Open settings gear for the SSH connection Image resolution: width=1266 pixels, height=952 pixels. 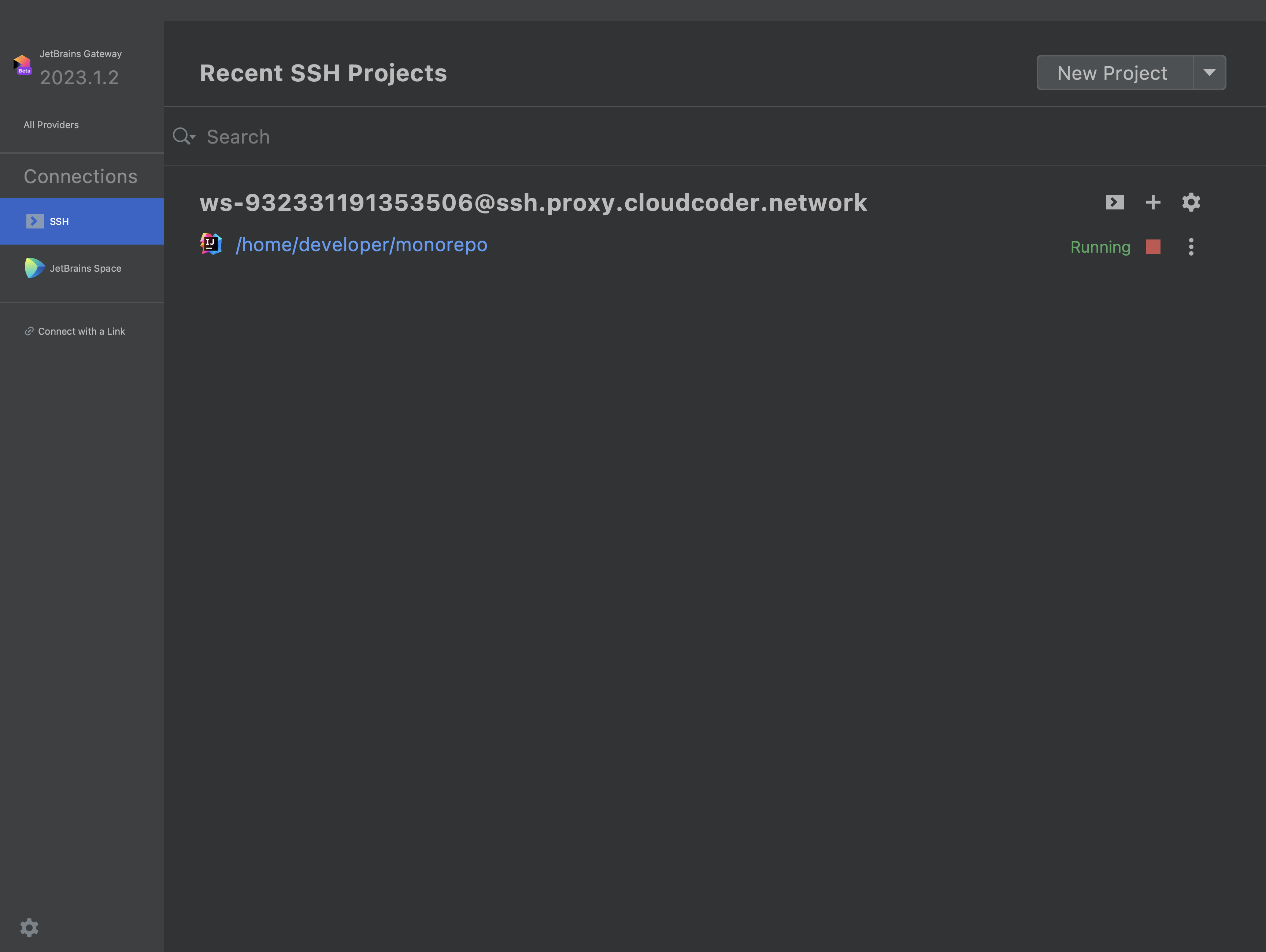pyautogui.click(x=1191, y=202)
